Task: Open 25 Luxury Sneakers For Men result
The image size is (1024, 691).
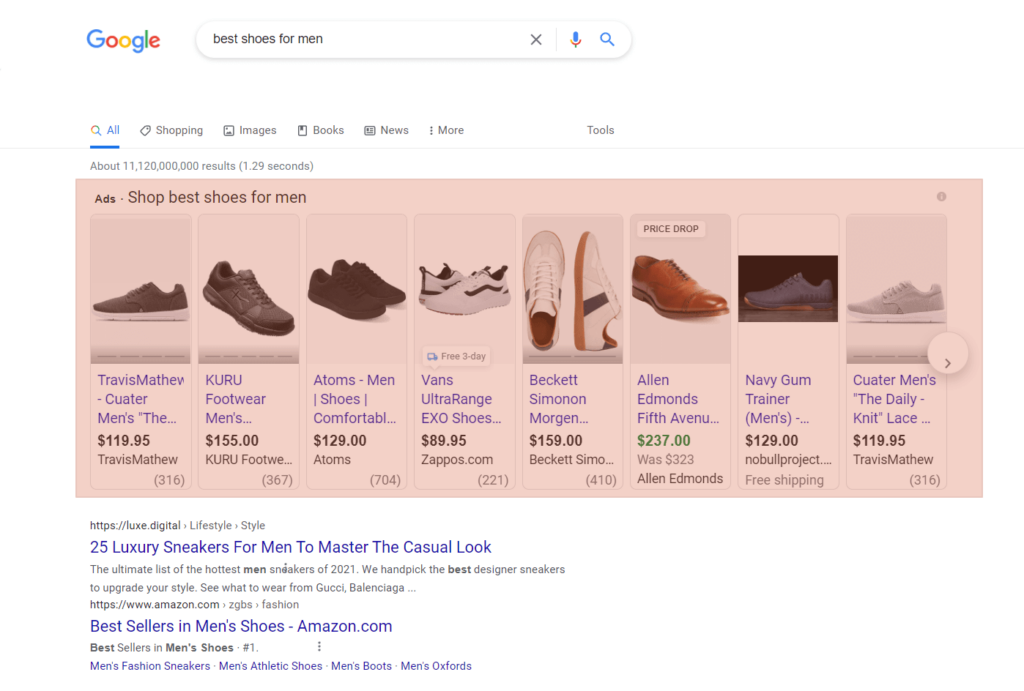Action: click(x=291, y=547)
